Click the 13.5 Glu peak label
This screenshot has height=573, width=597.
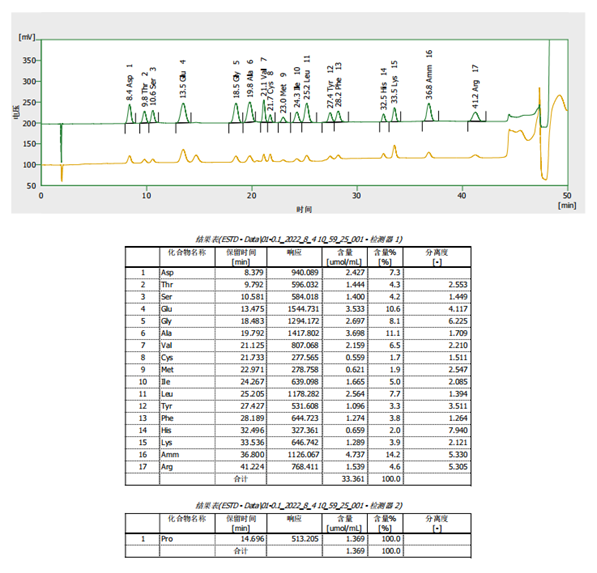183,79
